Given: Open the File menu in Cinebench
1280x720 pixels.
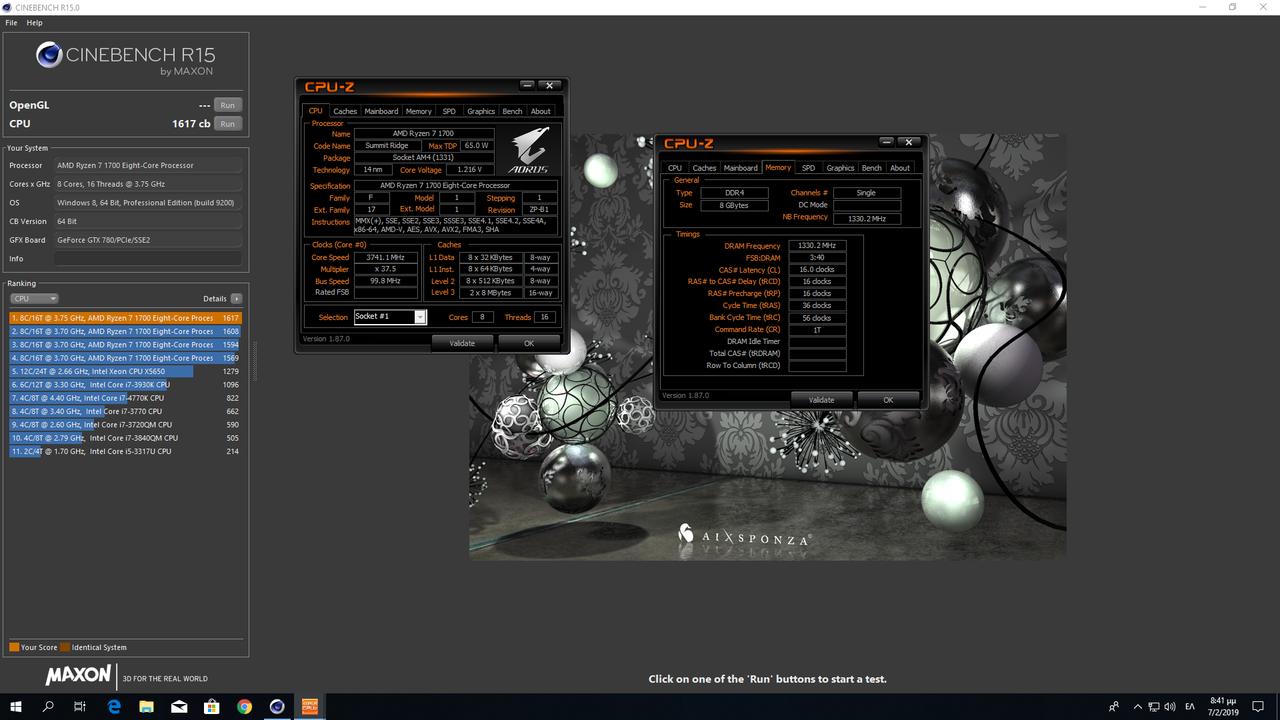Looking at the screenshot, I should tap(11, 23).
